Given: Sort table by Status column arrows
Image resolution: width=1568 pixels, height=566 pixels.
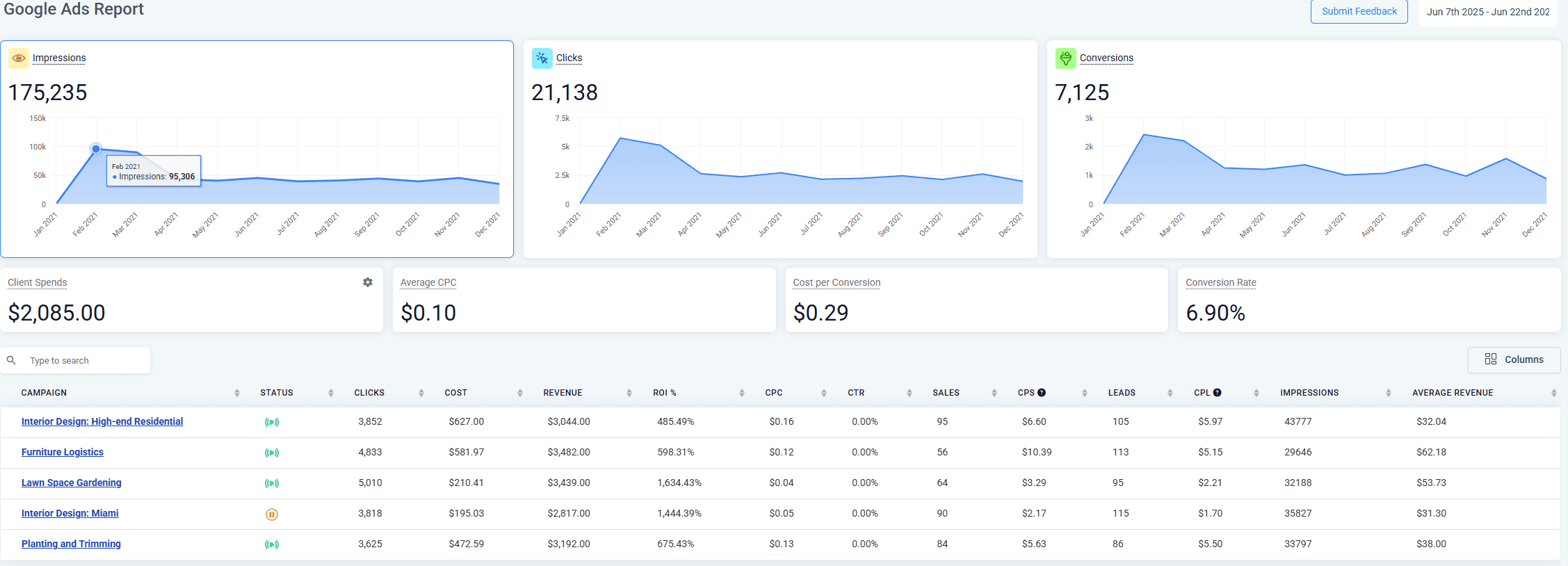Looking at the screenshot, I should tap(331, 393).
